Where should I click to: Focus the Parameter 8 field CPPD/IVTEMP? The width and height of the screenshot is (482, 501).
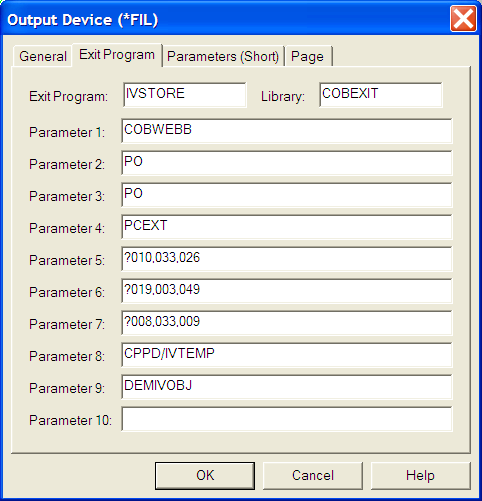click(x=287, y=355)
